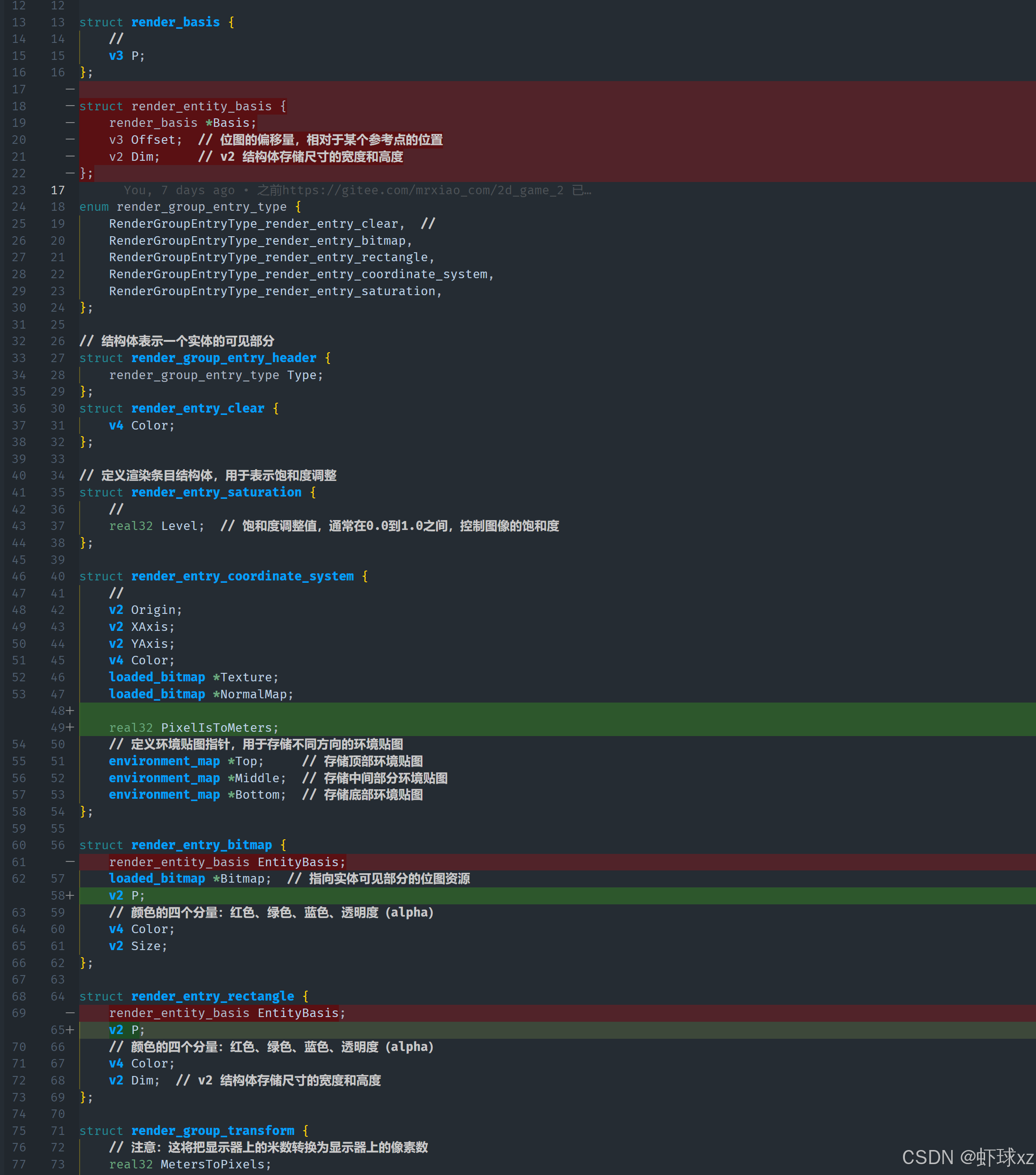Screen dimensions: 1036x1175
Task: Click the environment_map type before *Middle
Action: (164, 778)
